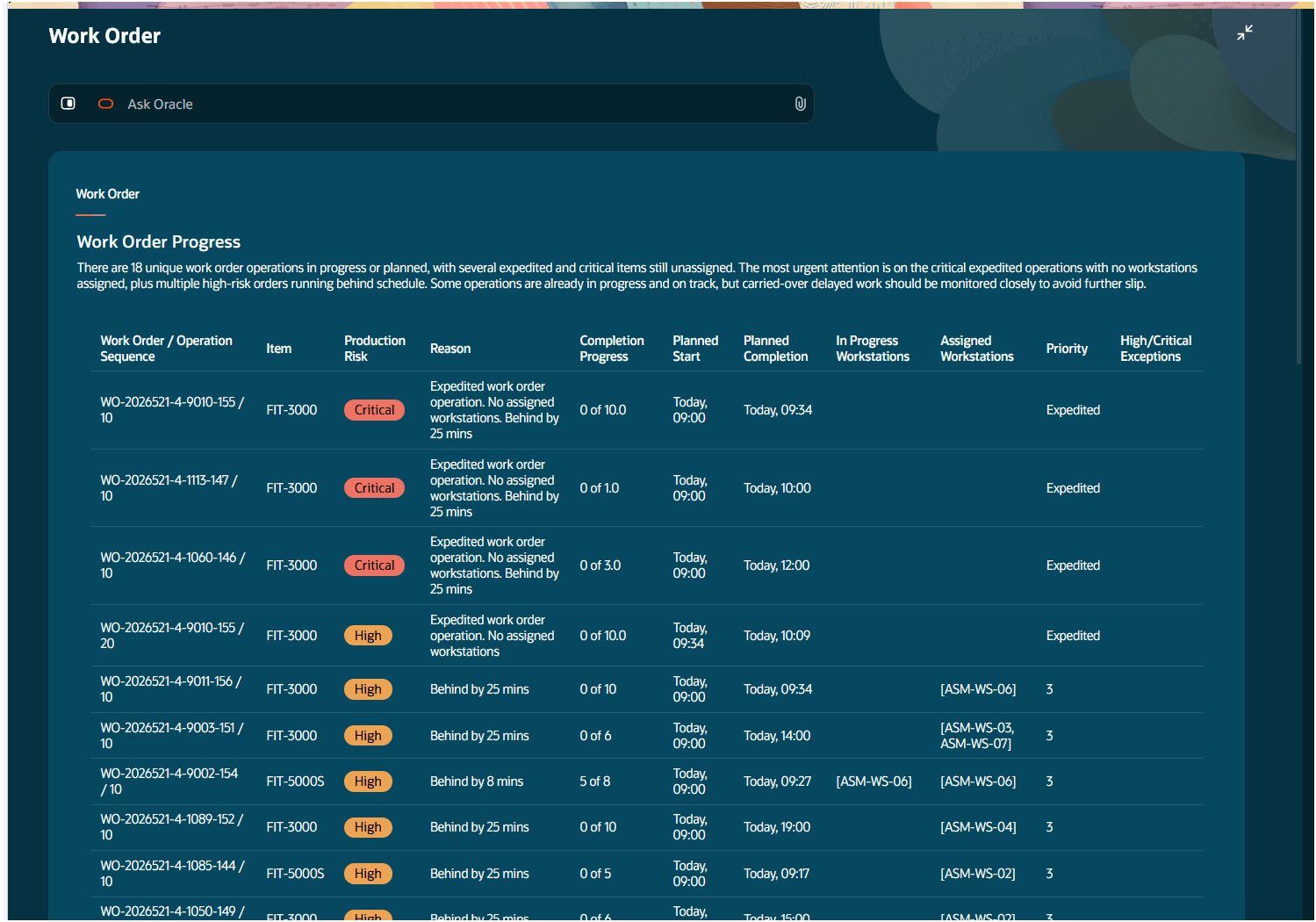Select row WO-2026521-4-9010-155 / 10
This screenshot has width=1316, height=922.
pos(646,410)
